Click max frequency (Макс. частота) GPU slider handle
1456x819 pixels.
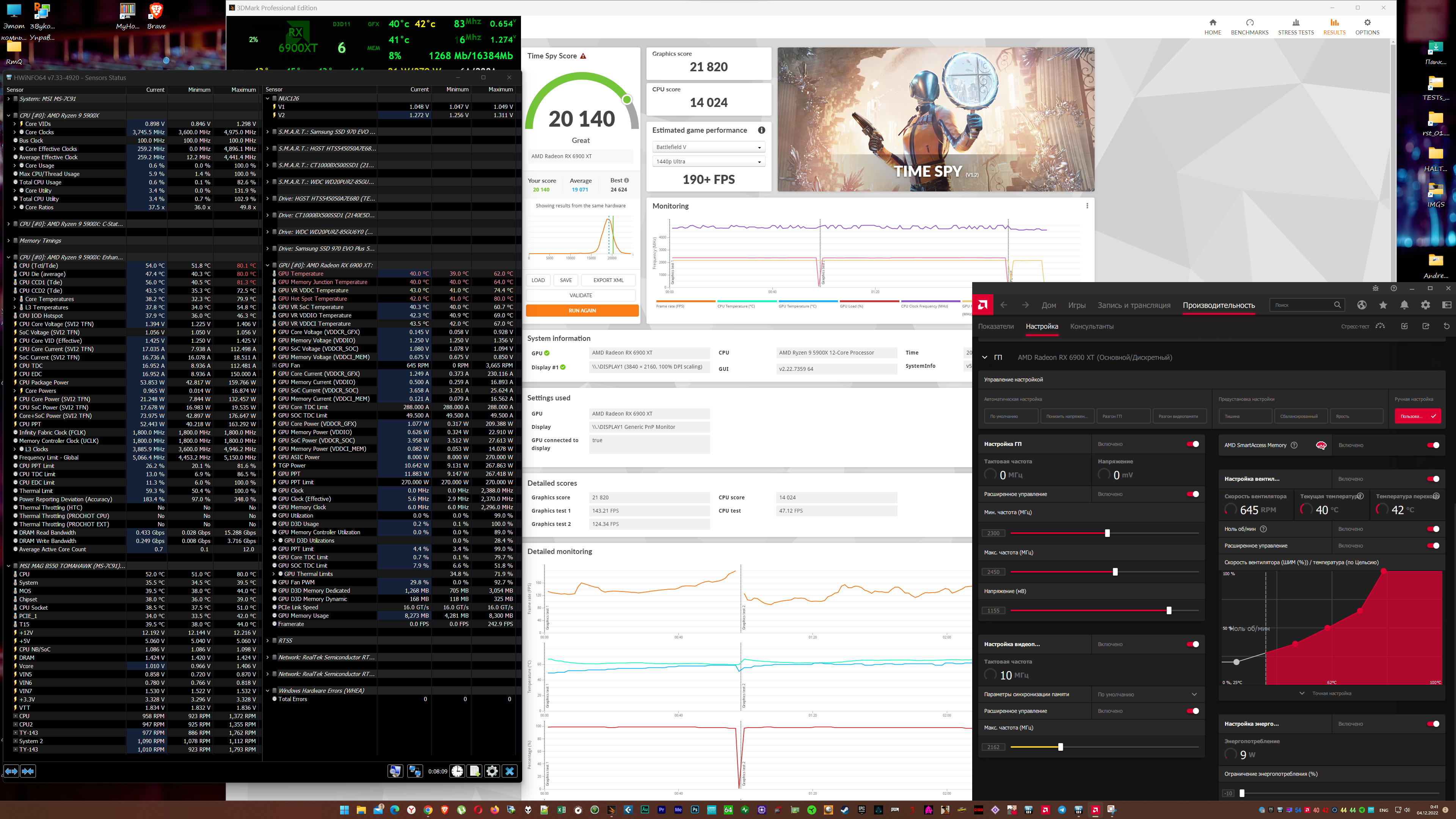(1115, 572)
